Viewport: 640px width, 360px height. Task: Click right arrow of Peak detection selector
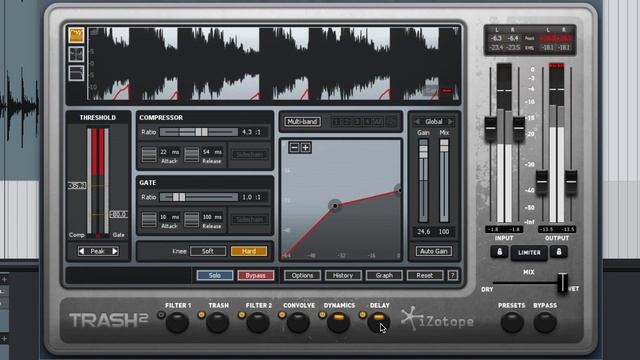click(115, 251)
